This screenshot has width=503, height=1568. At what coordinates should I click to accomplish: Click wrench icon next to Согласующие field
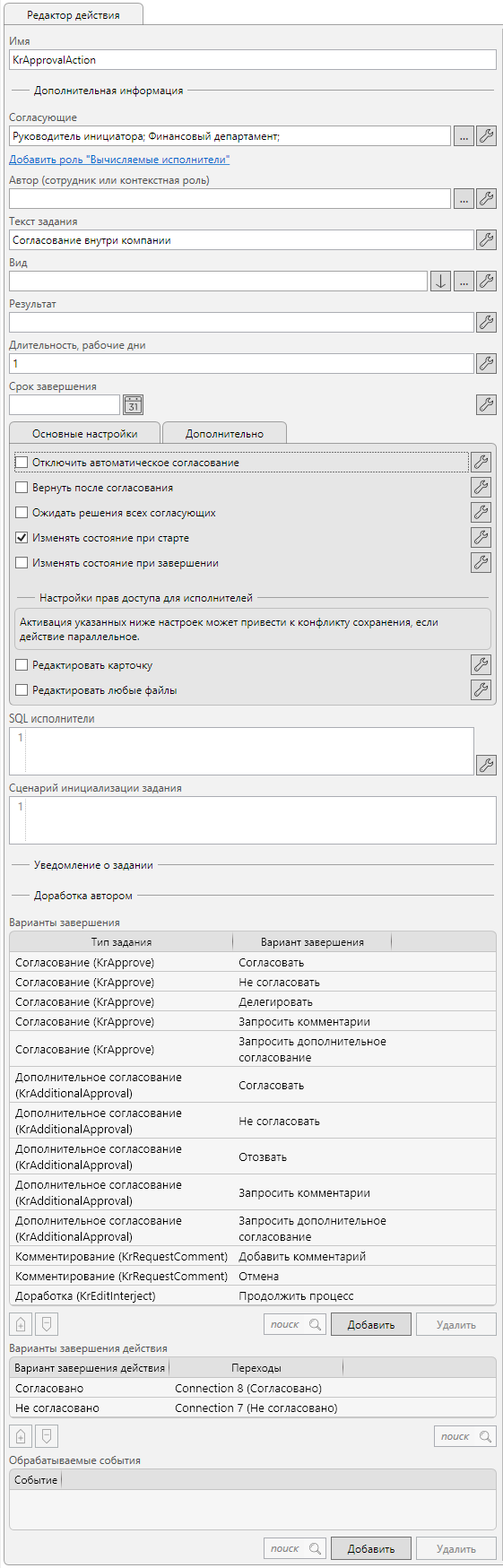coord(486,136)
